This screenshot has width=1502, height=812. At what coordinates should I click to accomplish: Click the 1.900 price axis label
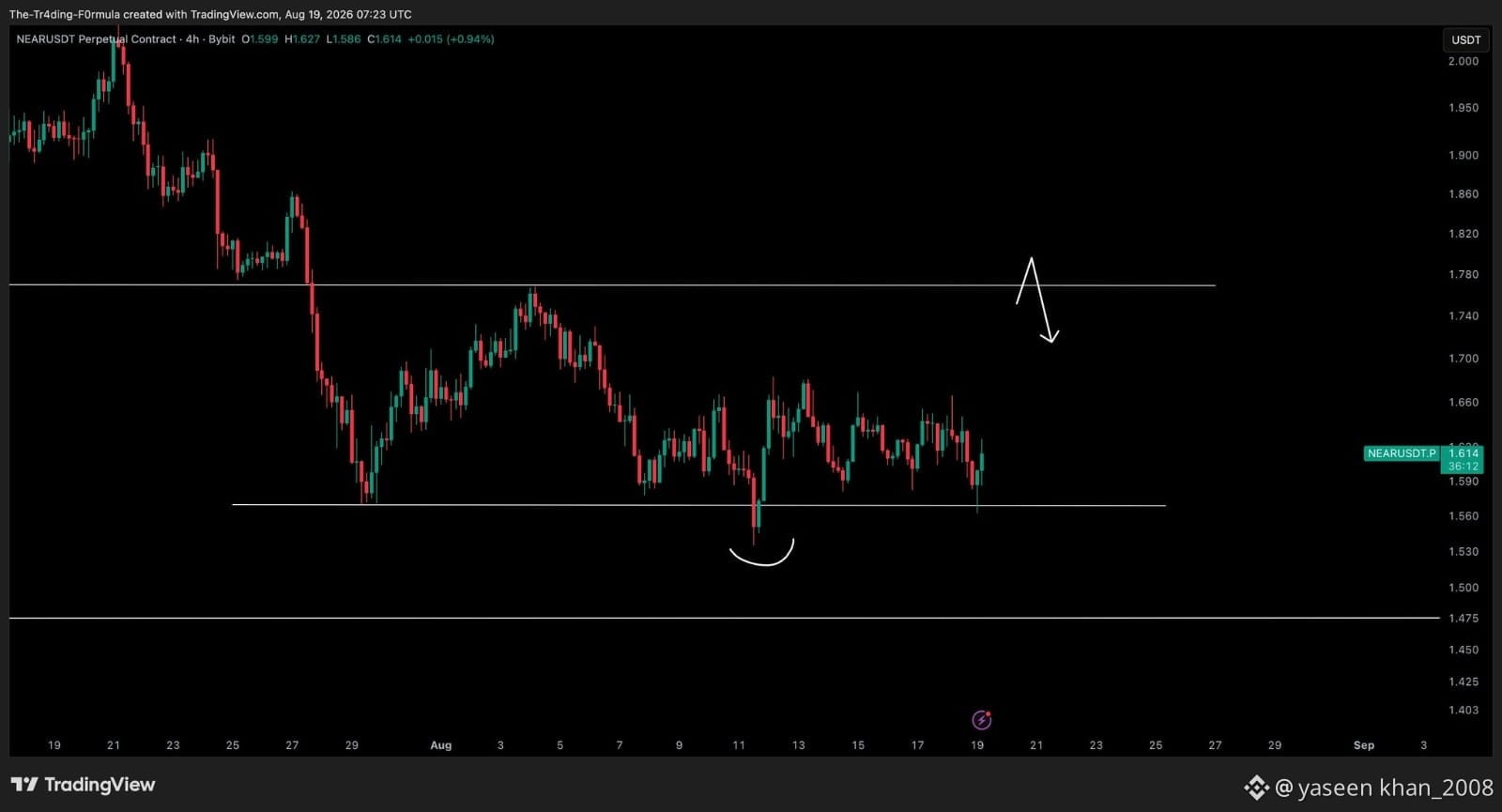(1464, 155)
